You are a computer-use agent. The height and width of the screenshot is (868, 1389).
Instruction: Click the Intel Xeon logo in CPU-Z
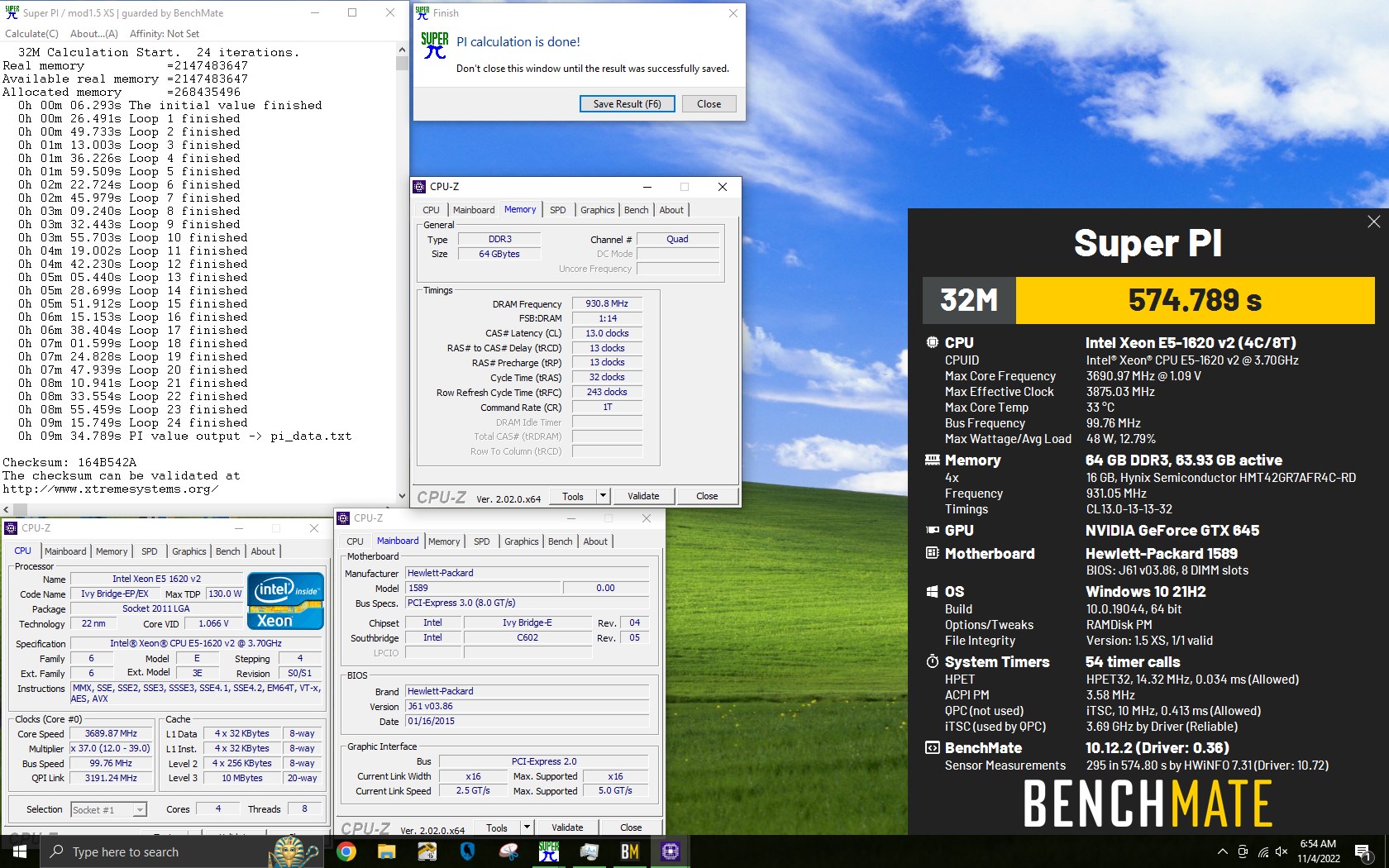click(286, 601)
